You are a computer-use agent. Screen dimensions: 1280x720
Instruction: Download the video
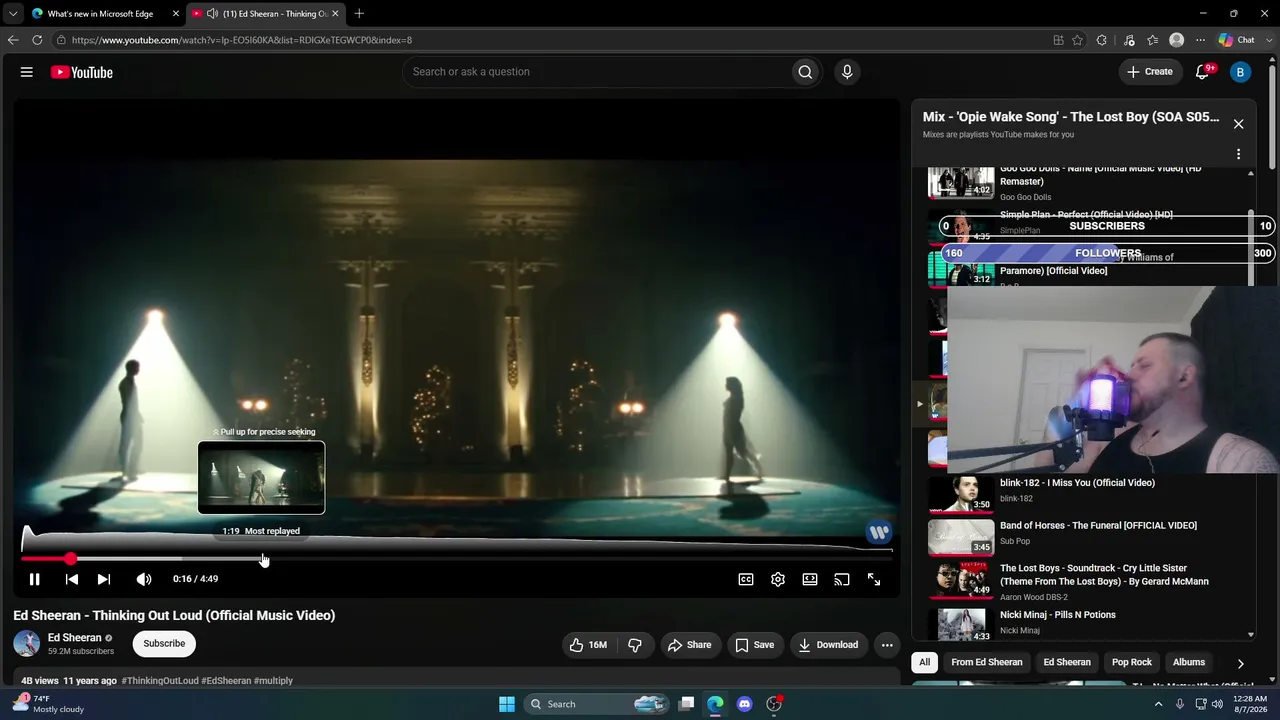(828, 645)
